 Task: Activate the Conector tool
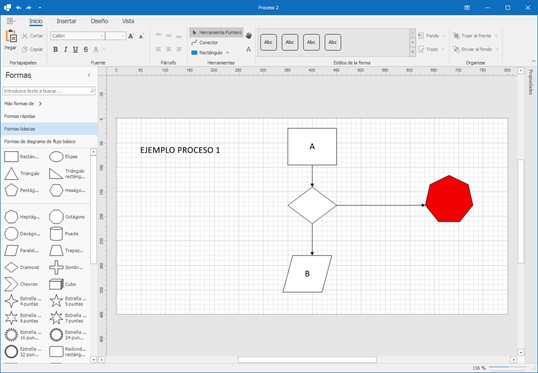[x=204, y=43]
